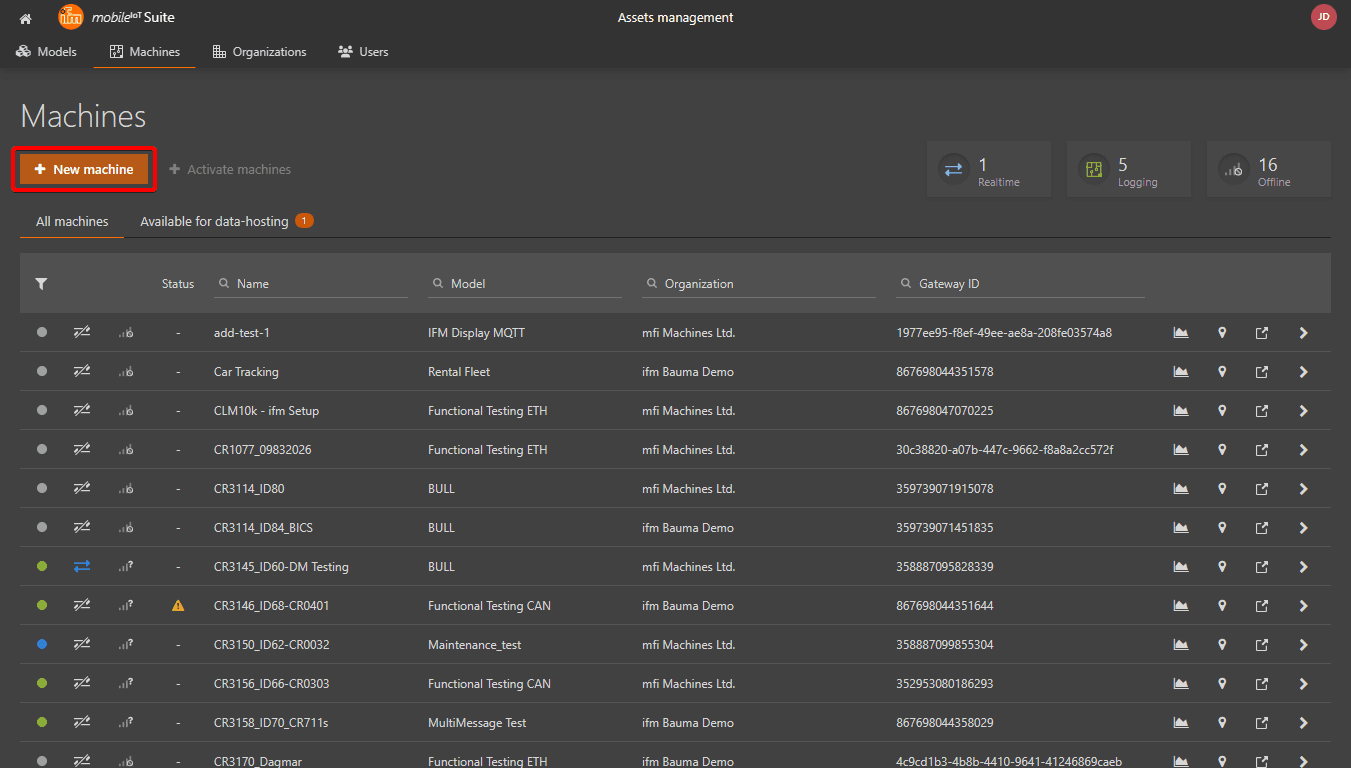Open chart icon for add-test-1 machine
This screenshot has height=768, width=1351.
1181,333
